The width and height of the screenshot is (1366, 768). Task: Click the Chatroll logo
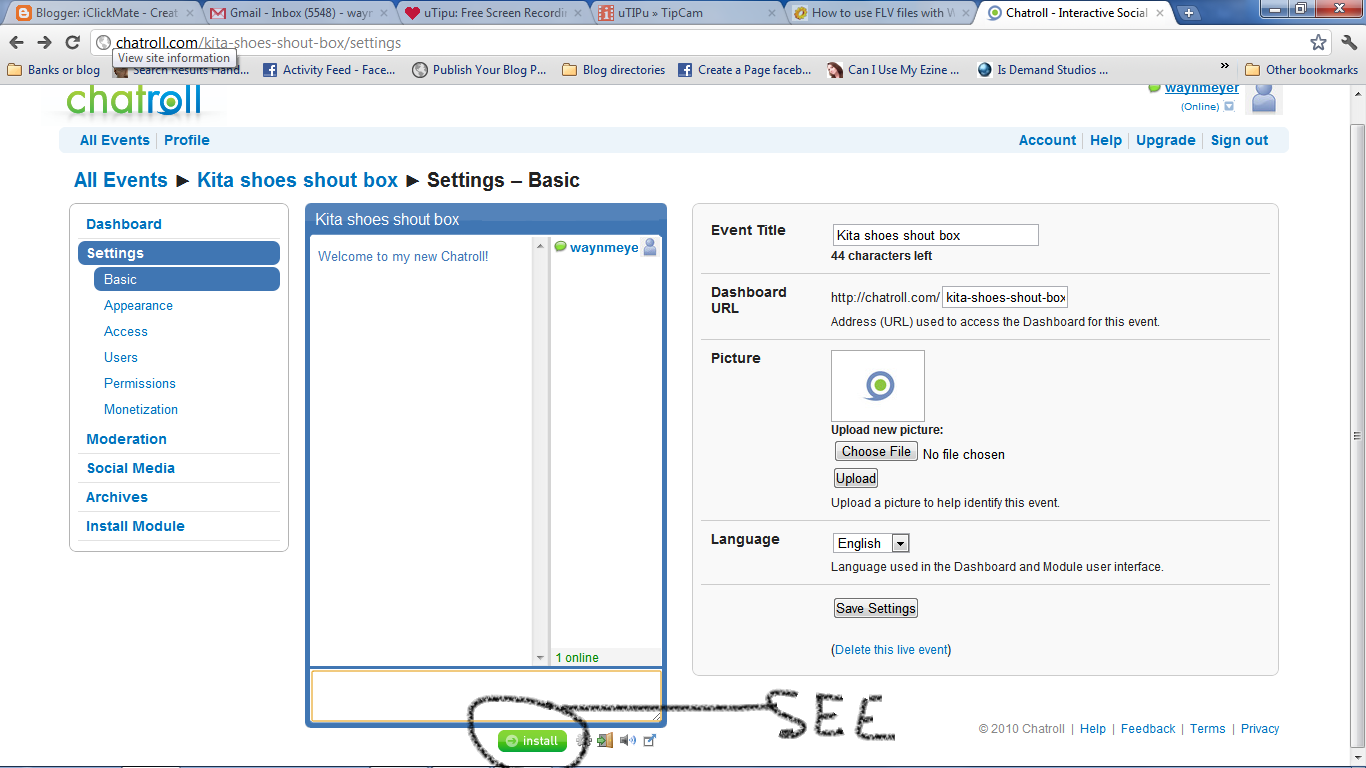(x=134, y=101)
